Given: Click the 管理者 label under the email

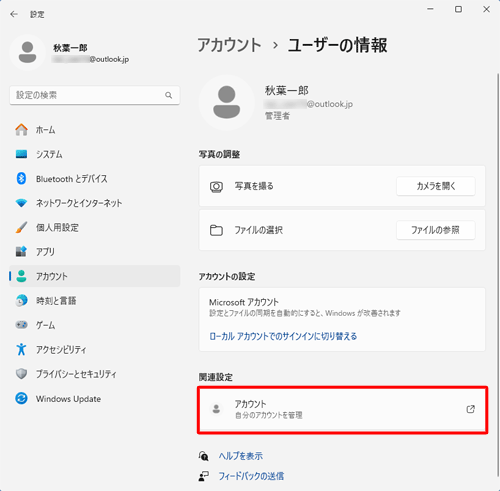Looking at the screenshot, I should pyautogui.click(x=277, y=116).
